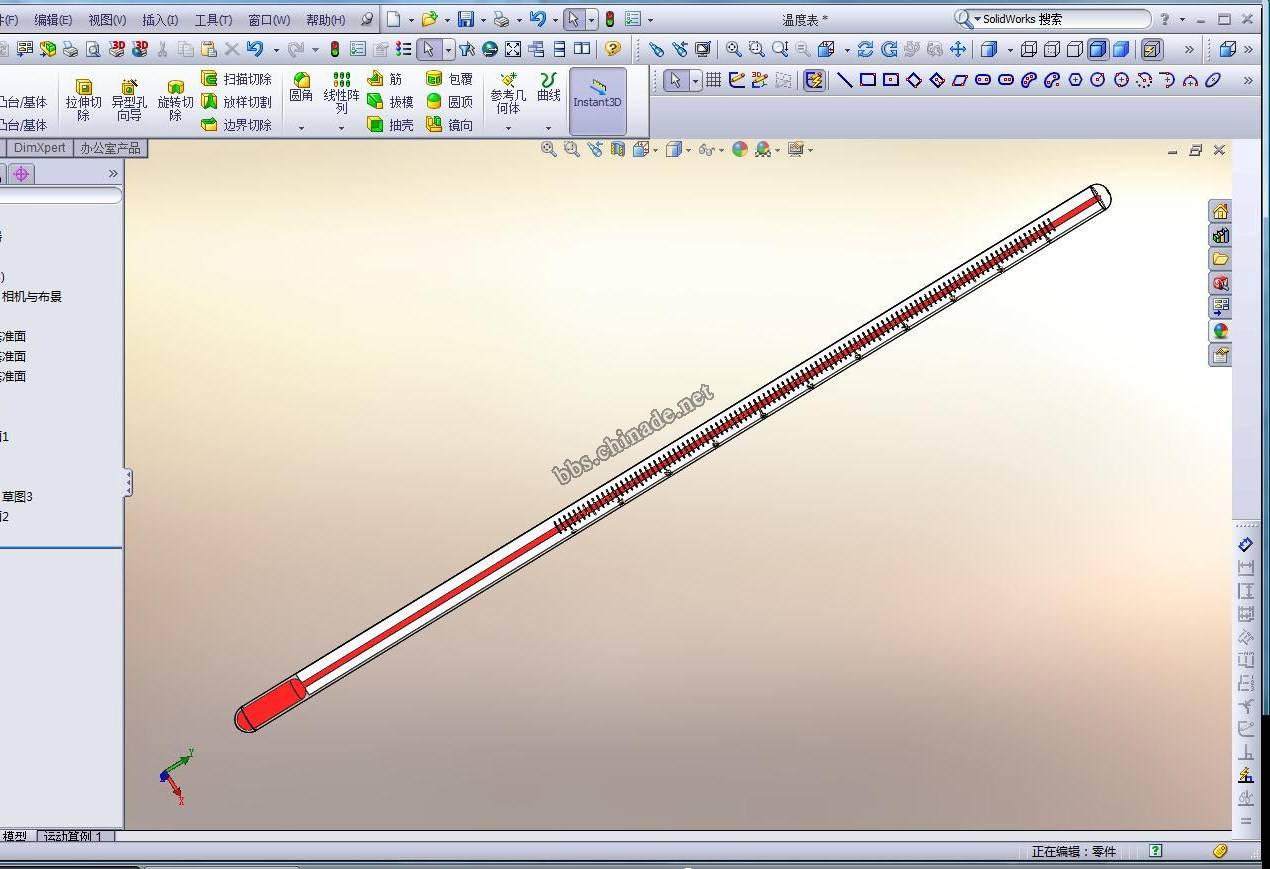This screenshot has width=1270, height=869.
Task: Switch to Shaded display style without edges
Action: tap(1121, 49)
